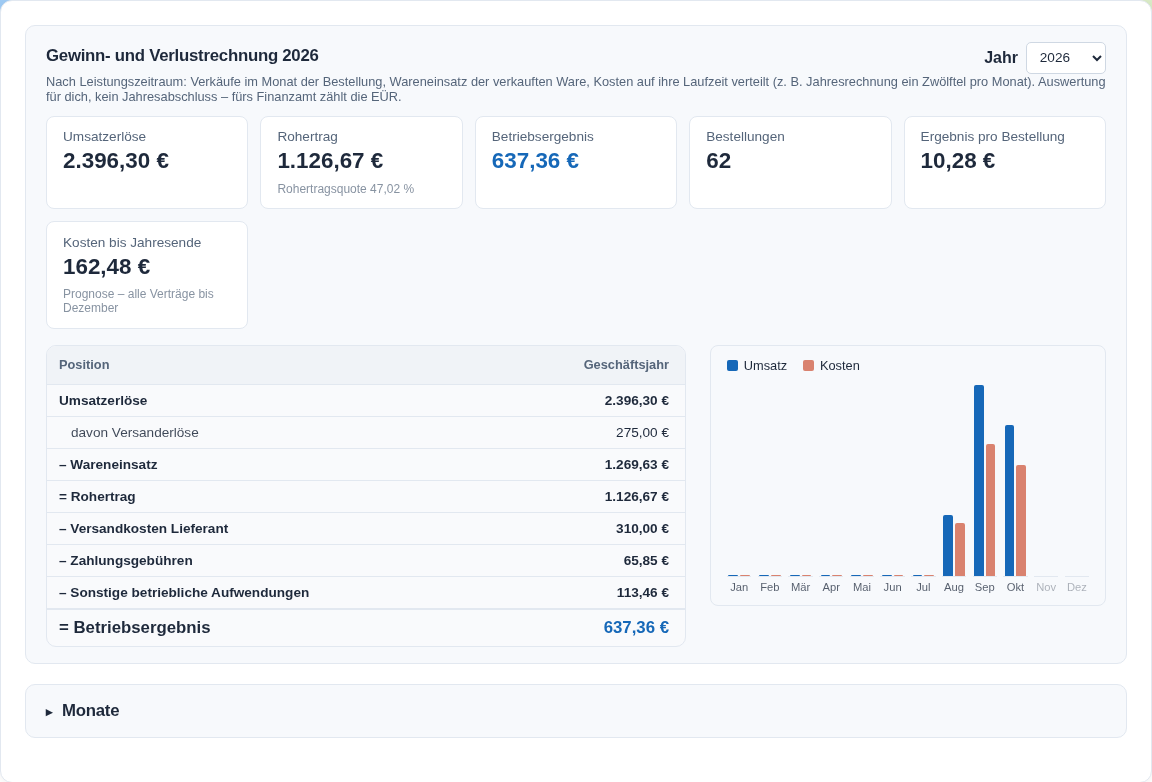Click the 65,85 € value
Image resolution: width=1152 pixels, height=782 pixels.
646,561
